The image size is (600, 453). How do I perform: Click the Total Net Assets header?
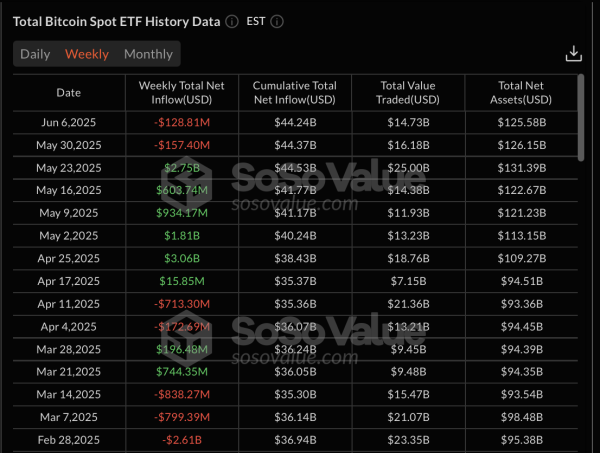523,93
